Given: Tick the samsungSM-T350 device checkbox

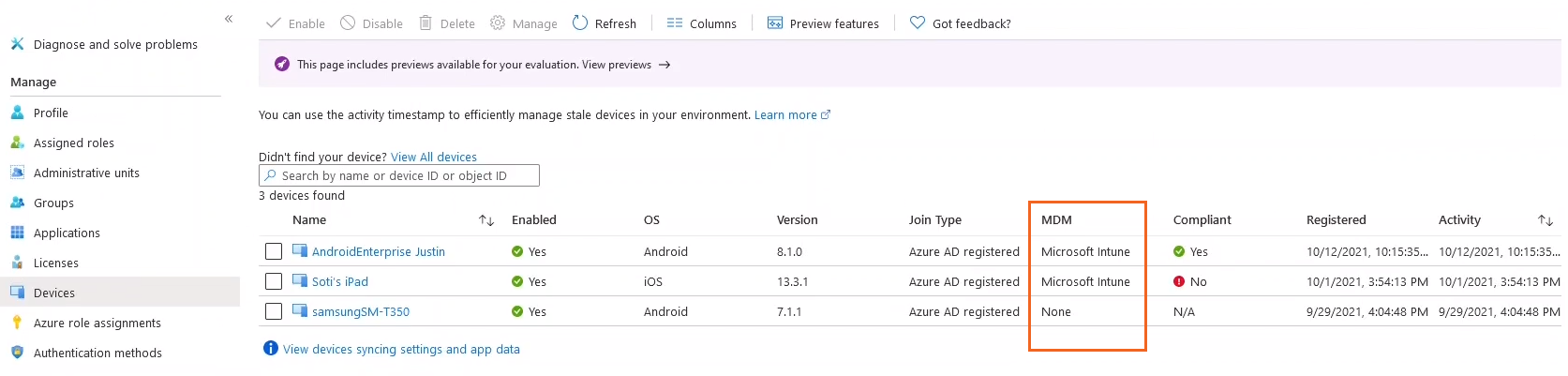Looking at the screenshot, I should [x=274, y=311].
